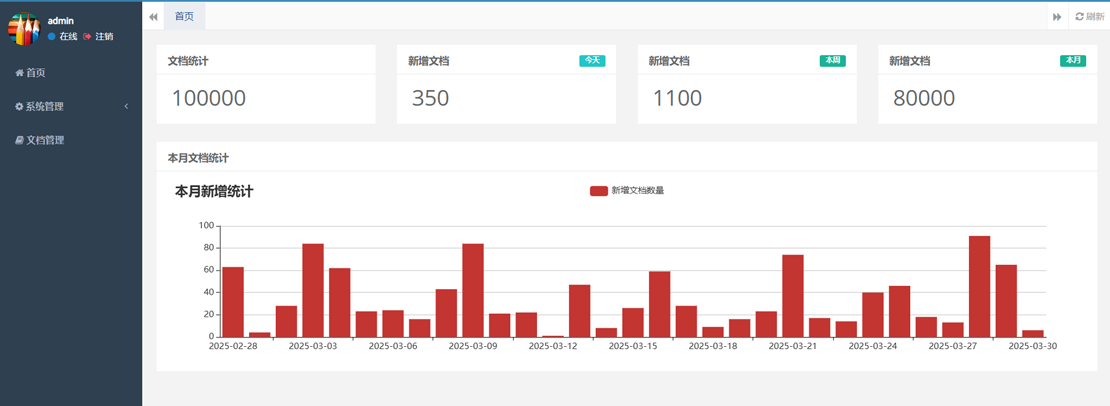Screen dimensions: 1110x406
Task: Click the 今天 badge label
Action: coord(592,61)
